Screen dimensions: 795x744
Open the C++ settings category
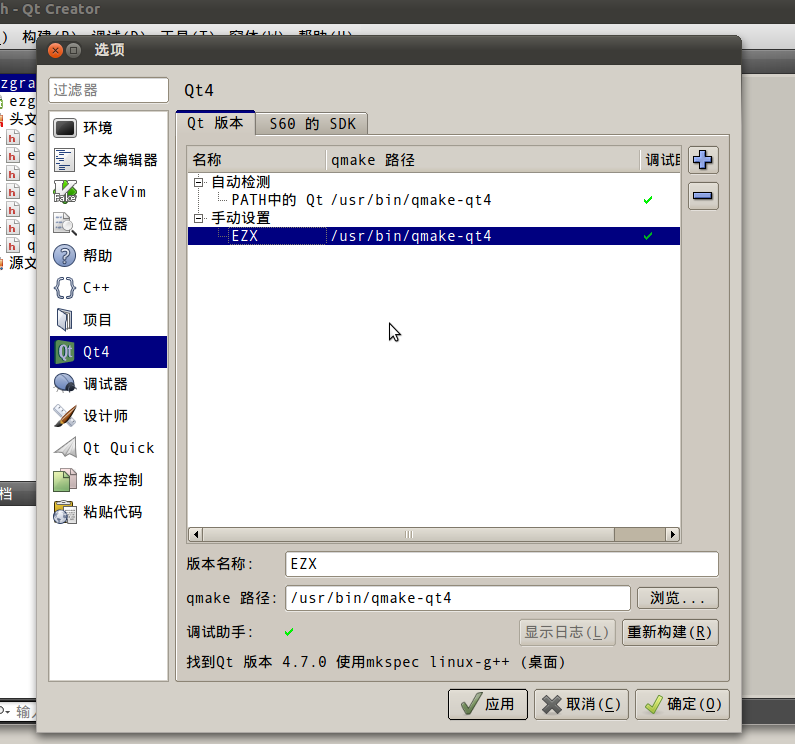pyautogui.click(x=109, y=288)
